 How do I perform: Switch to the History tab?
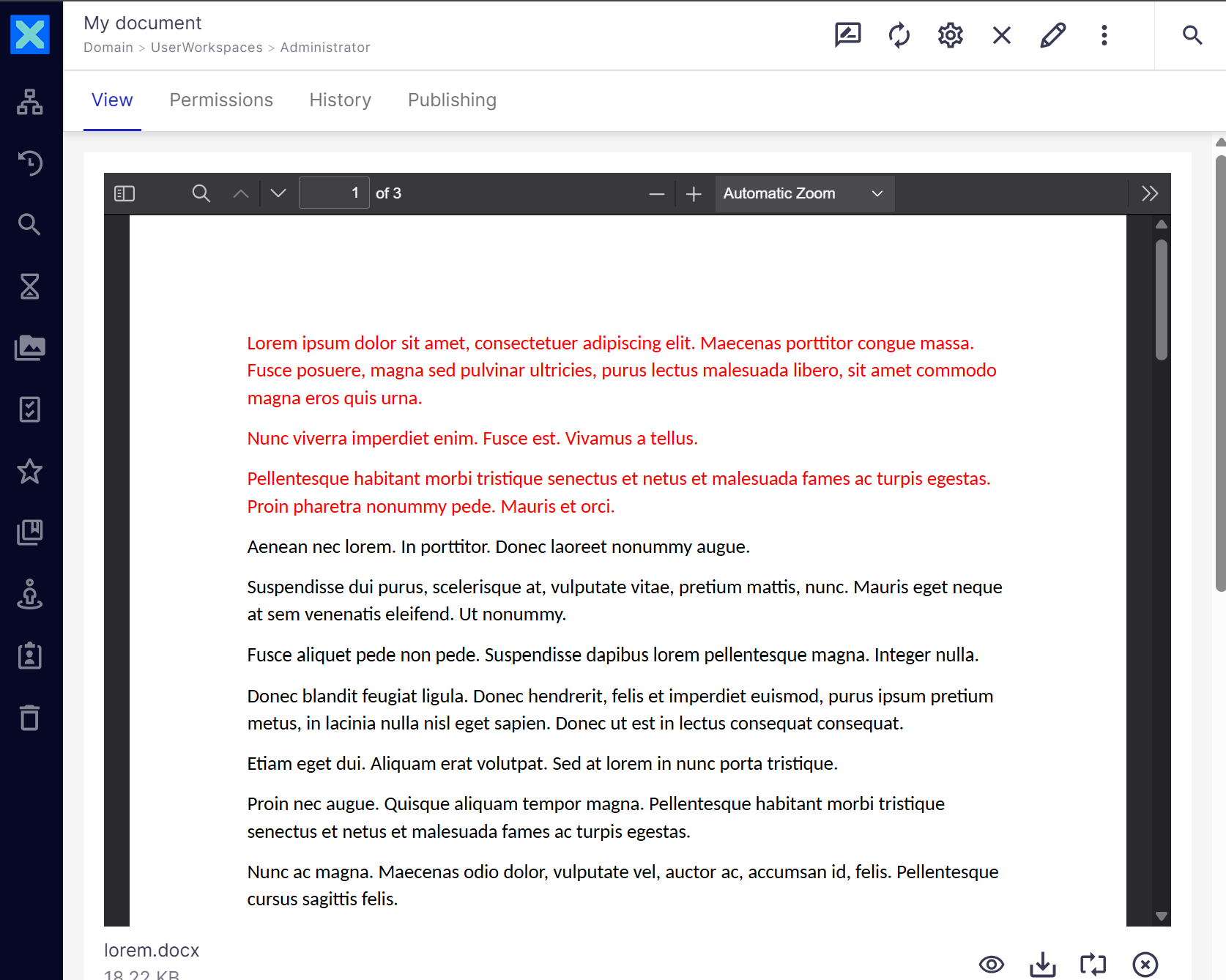[x=340, y=100]
